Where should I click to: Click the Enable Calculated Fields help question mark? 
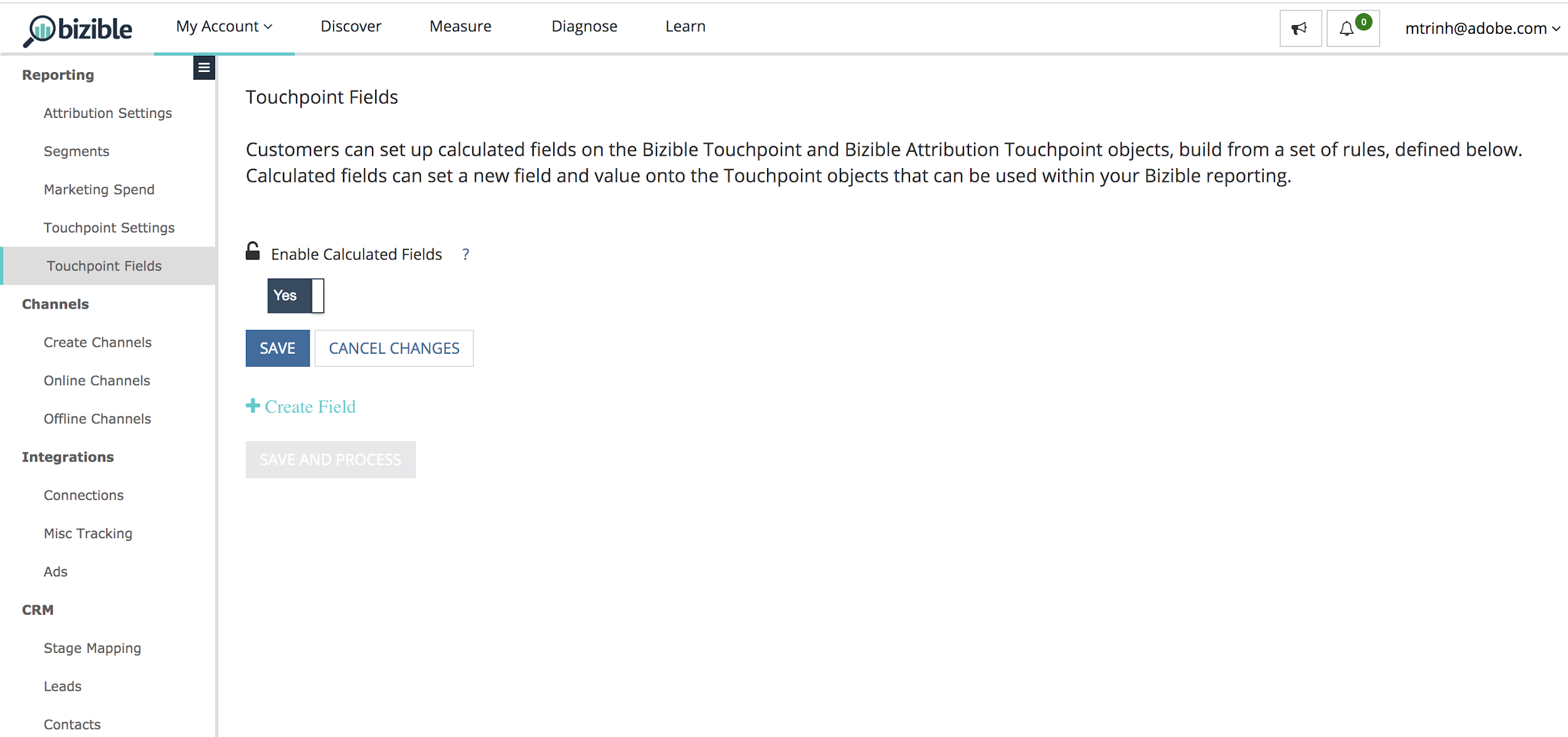pyautogui.click(x=465, y=255)
